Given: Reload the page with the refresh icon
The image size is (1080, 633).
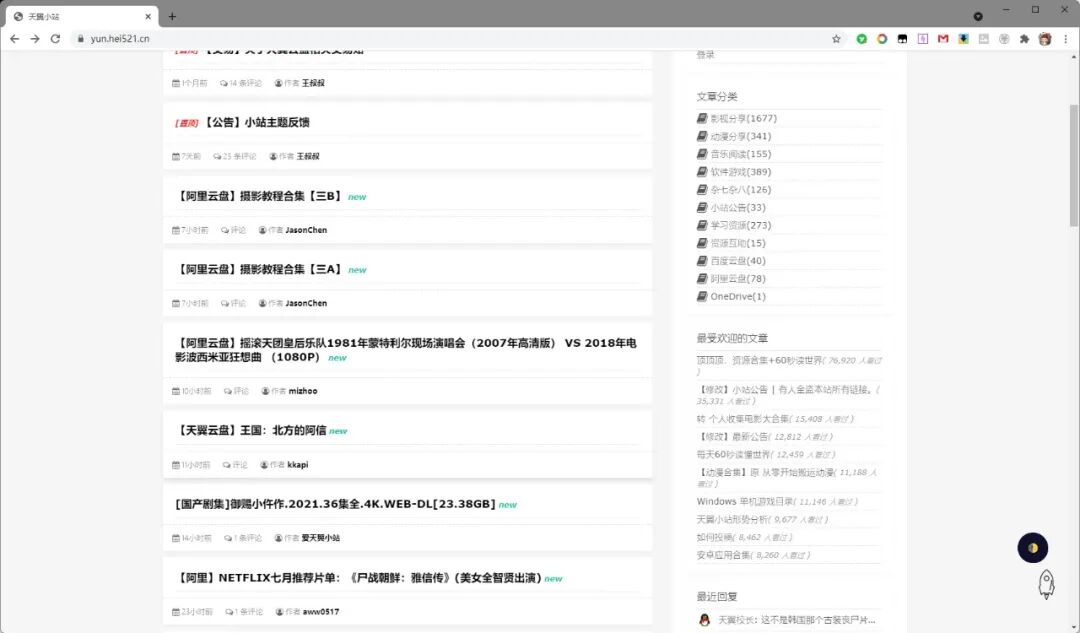Looking at the screenshot, I should pyautogui.click(x=60, y=38).
